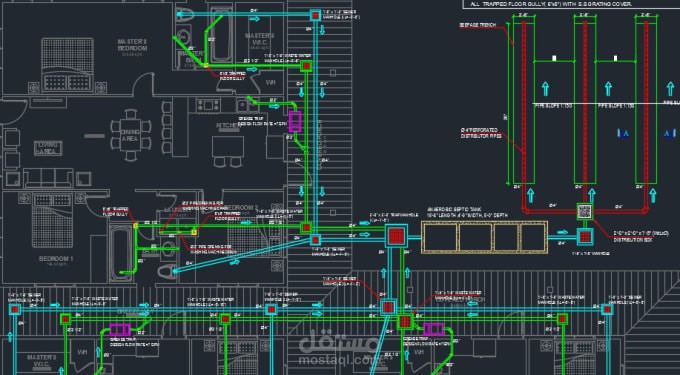Select the purple grease trap beside kitchen
The height and width of the screenshot is (375, 680).
(295, 121)
